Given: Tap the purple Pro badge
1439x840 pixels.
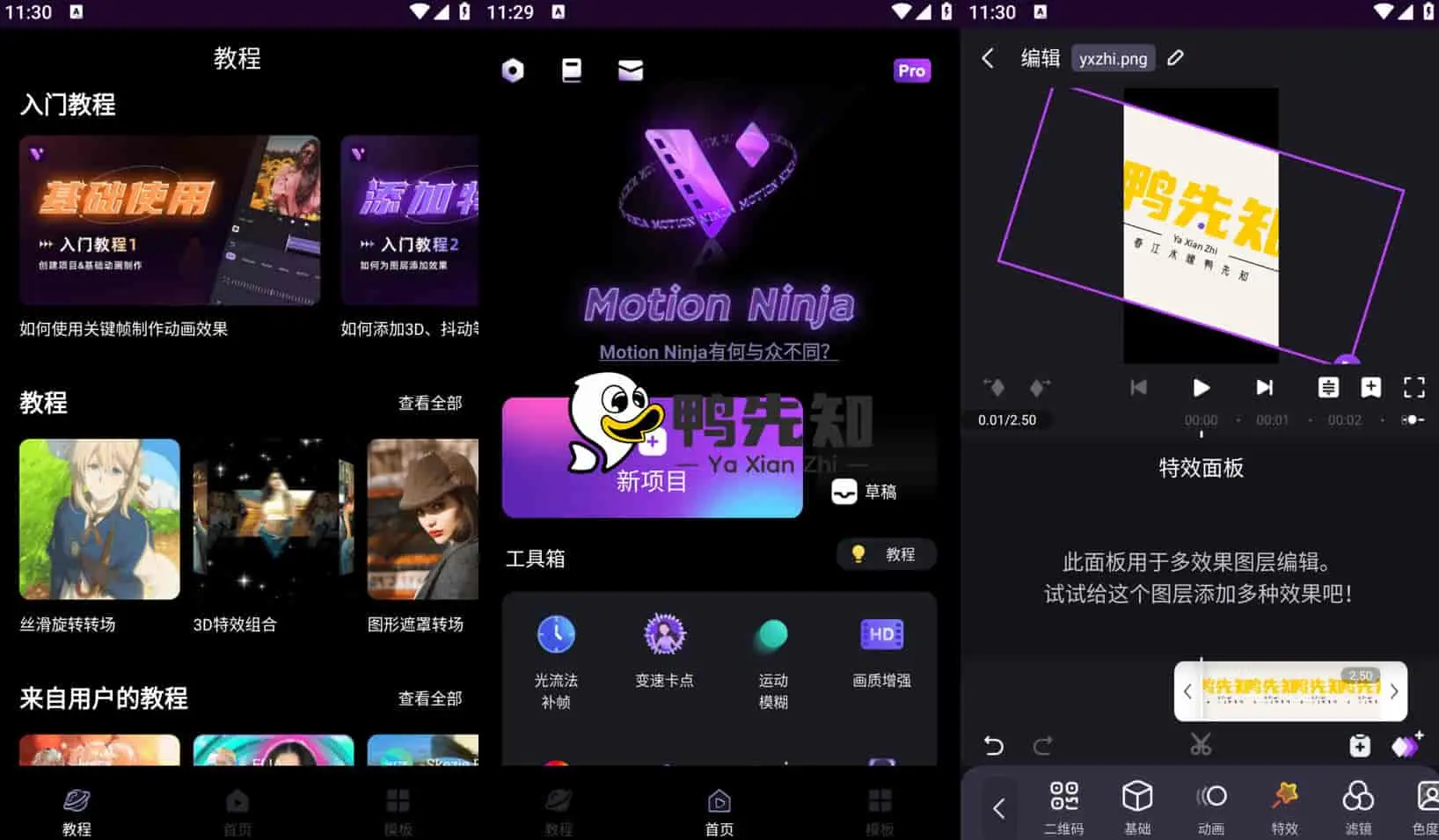Looking at the screenshot, I should [912, 70].
